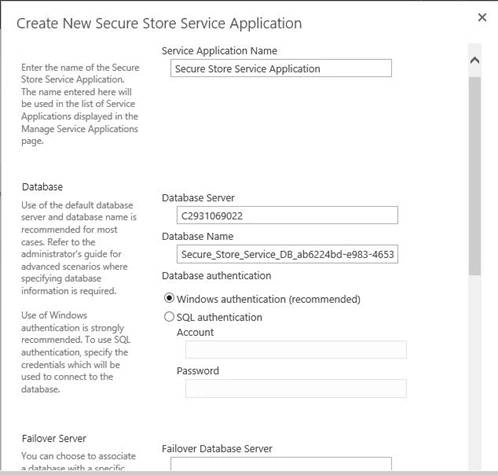Click the Database Server field C2931069022
This screenshot has height=475, width=498.
tap(287, 215)
